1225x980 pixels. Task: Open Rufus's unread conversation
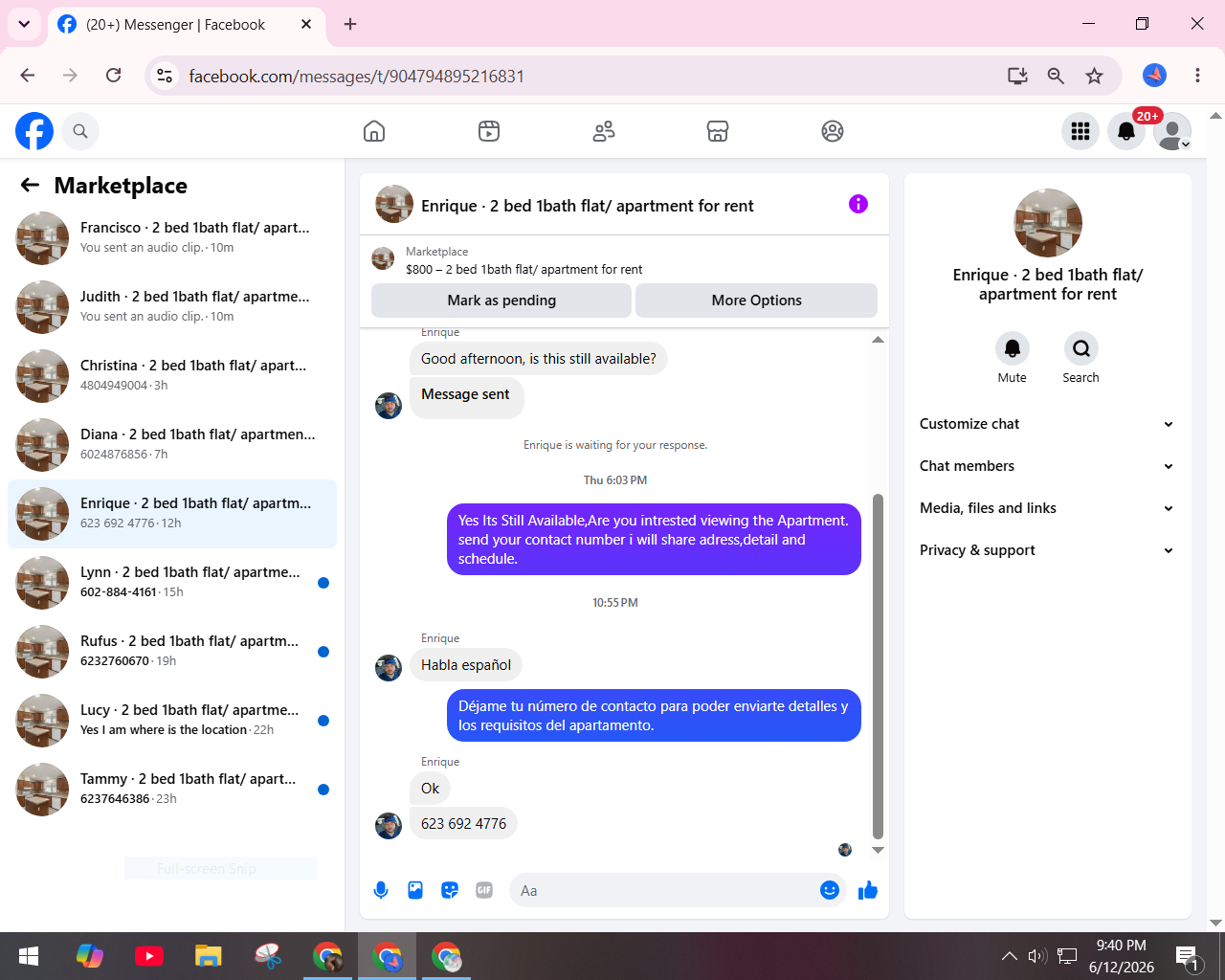tap(172, 652)
